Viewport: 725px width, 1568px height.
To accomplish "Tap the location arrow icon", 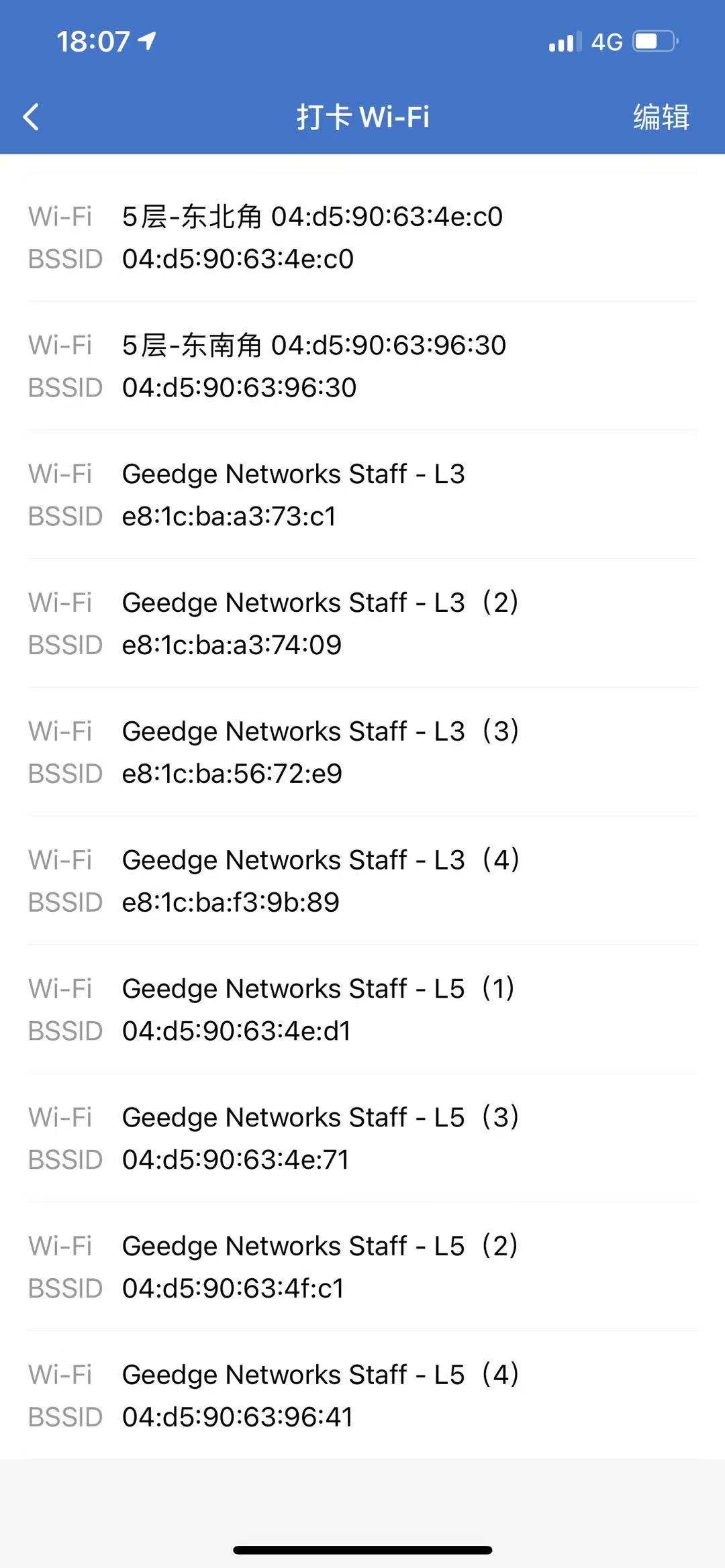I will pos(147,41).
